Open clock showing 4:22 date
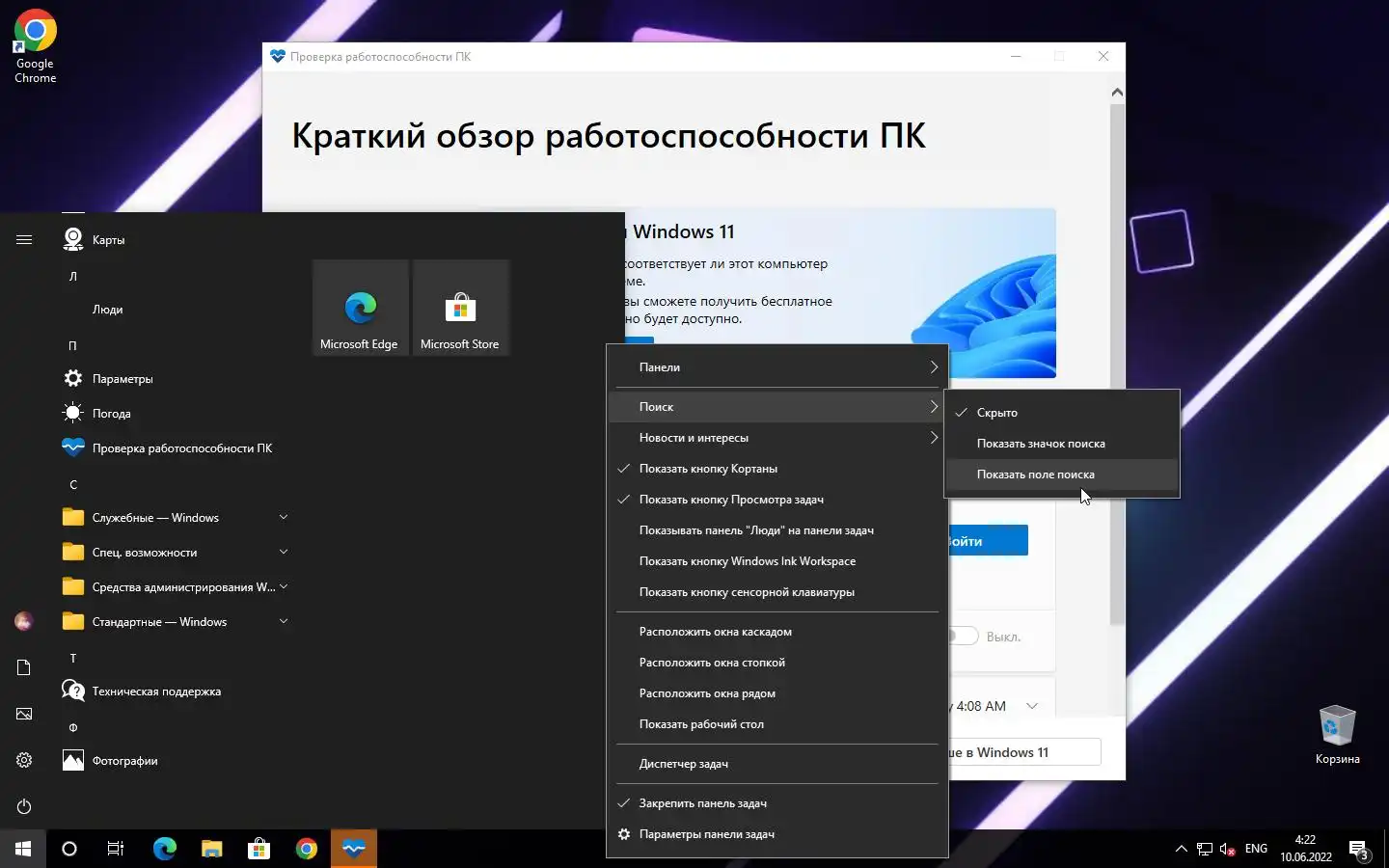Viewport: 1389px width, 868px height. (1306, 849)
